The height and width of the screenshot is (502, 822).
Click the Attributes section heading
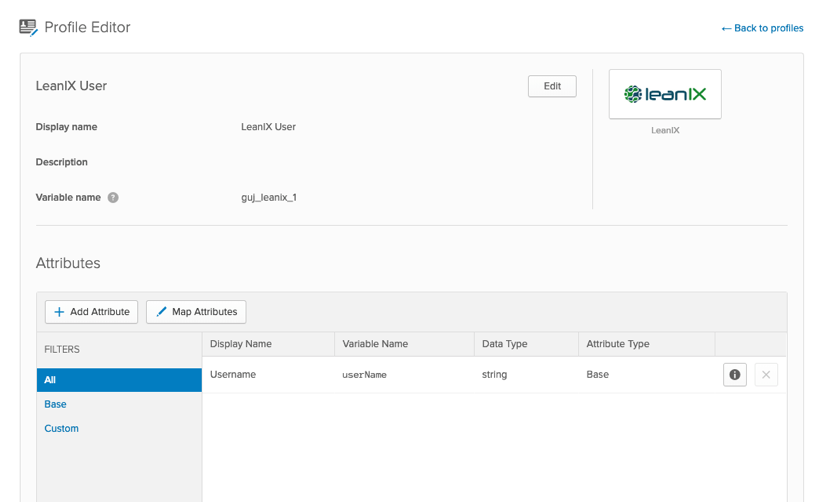68,263
